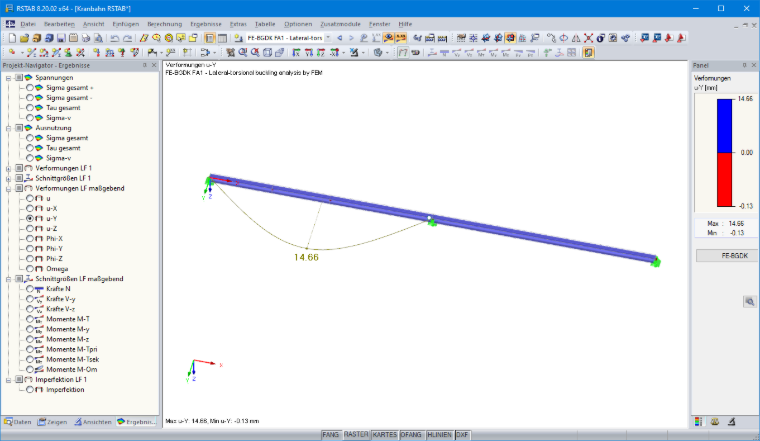The height and width of the screenshot is (441, 760).
Task: Set view in Z direction
Action: pyautogui.click(x=321, y=52)
